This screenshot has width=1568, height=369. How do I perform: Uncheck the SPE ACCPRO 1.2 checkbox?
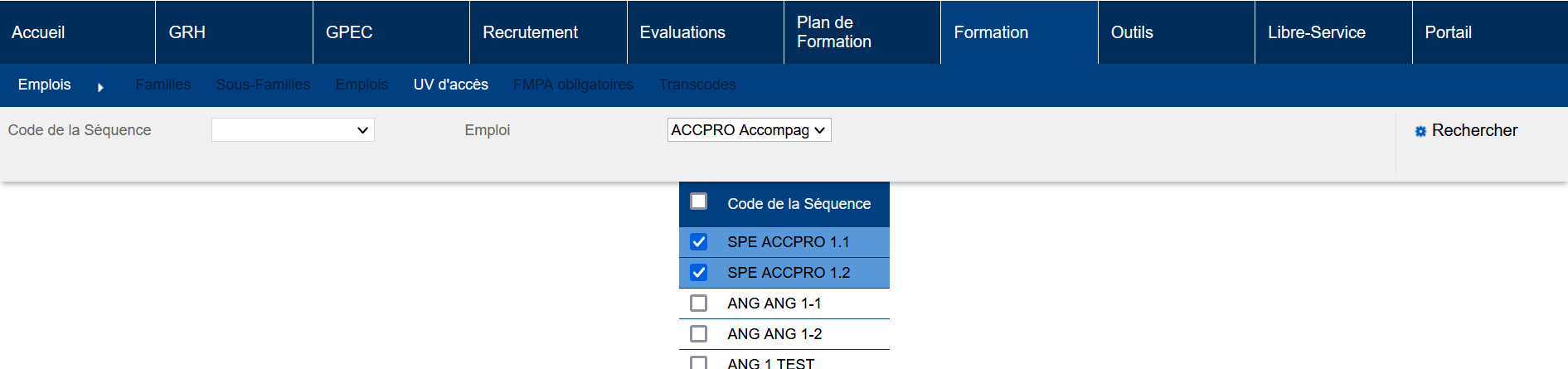coord(699,273)
